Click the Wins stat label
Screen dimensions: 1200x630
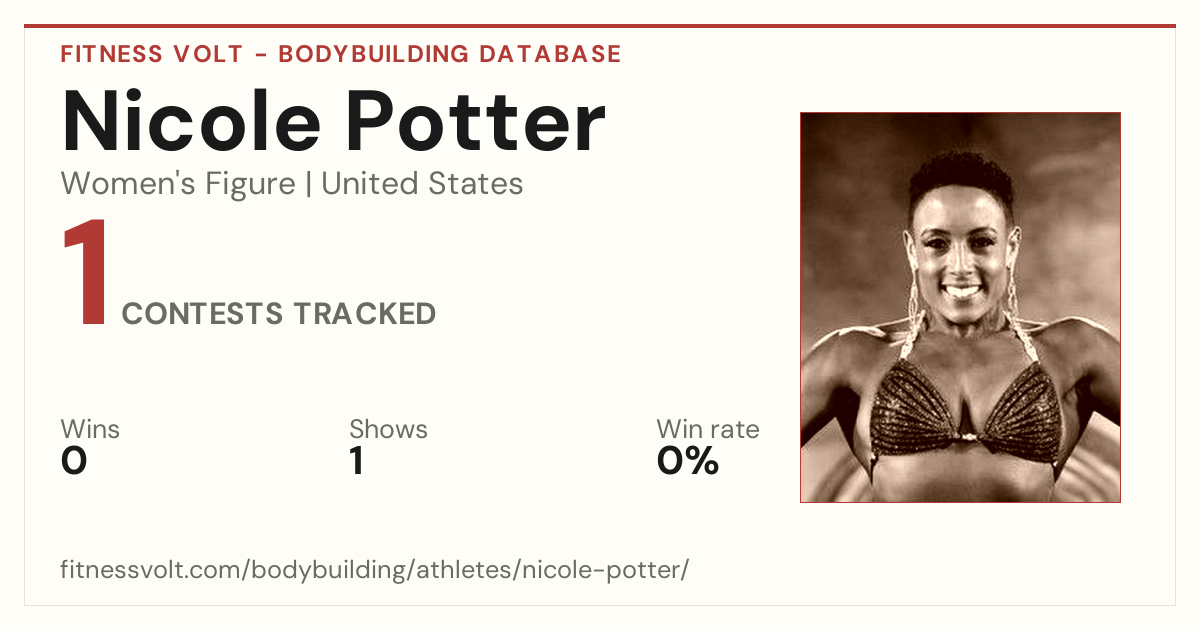90,430
